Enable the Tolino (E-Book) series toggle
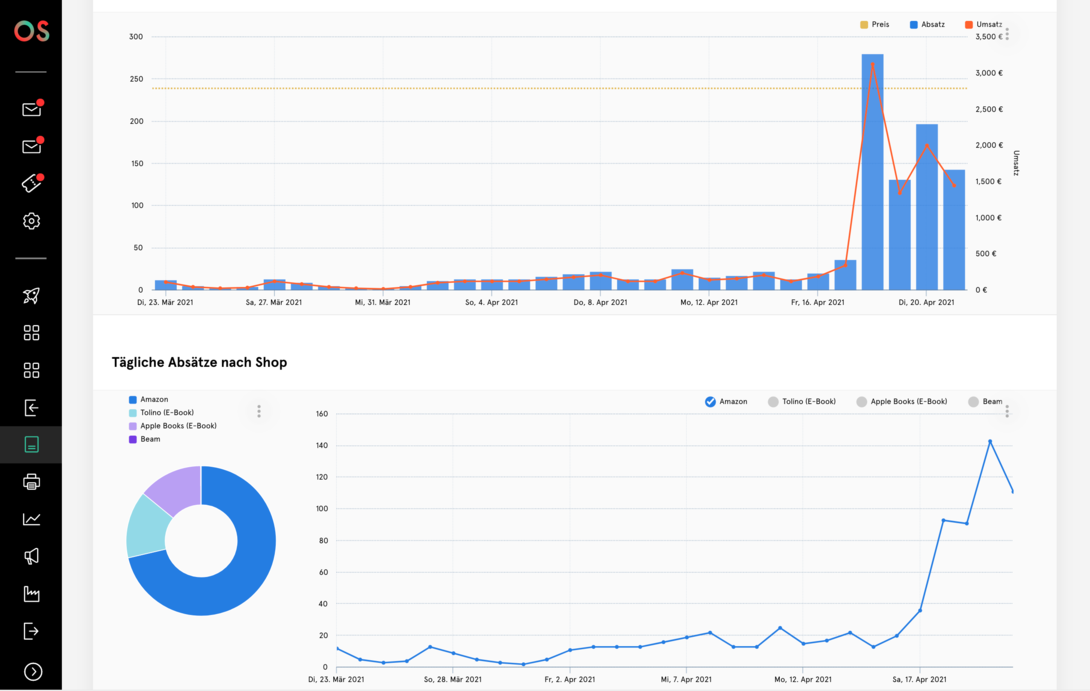Screen dimensions: 1090x691 (773, 402)
